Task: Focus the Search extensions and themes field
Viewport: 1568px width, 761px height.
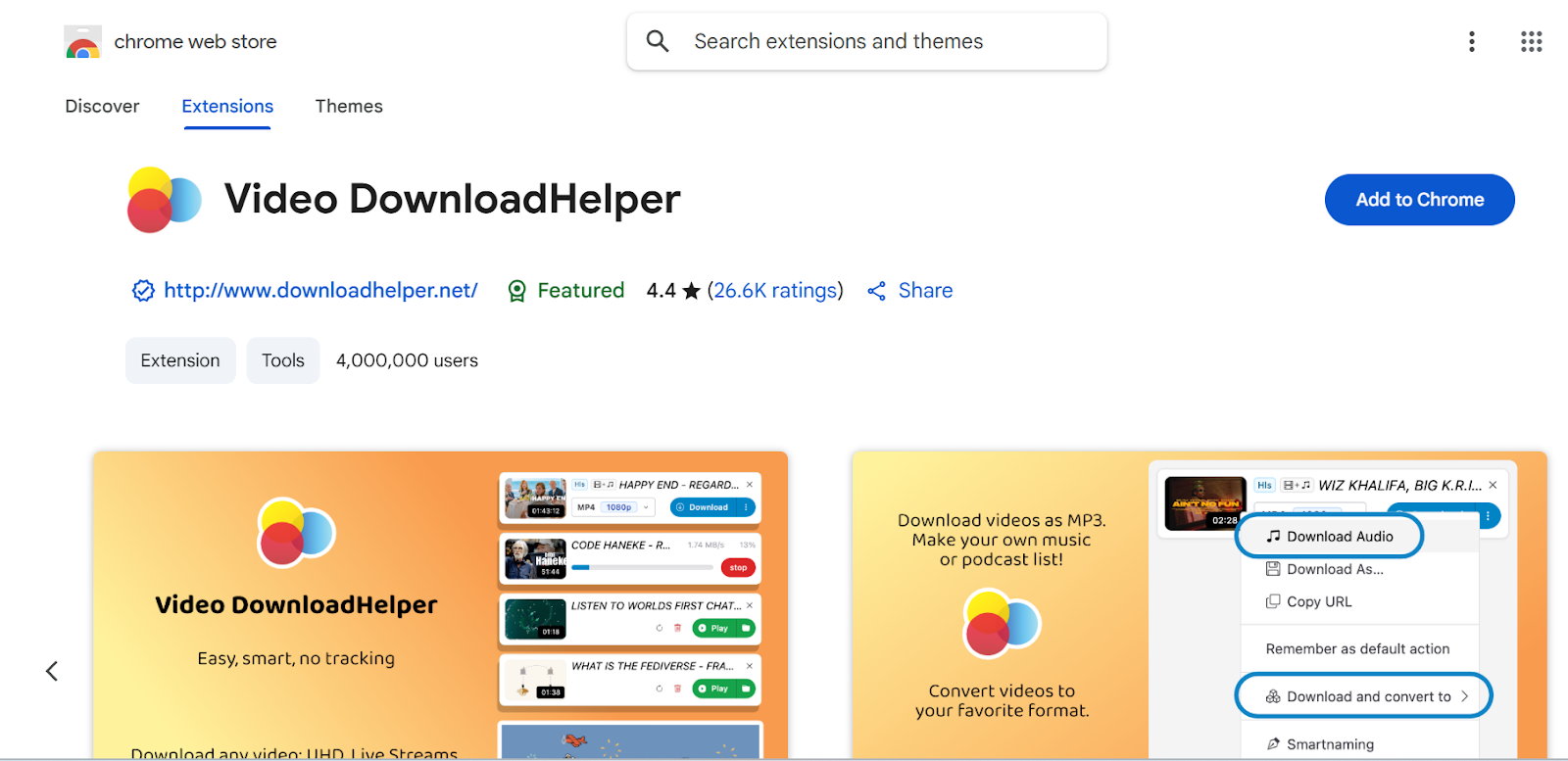Action: pos(867,41)
